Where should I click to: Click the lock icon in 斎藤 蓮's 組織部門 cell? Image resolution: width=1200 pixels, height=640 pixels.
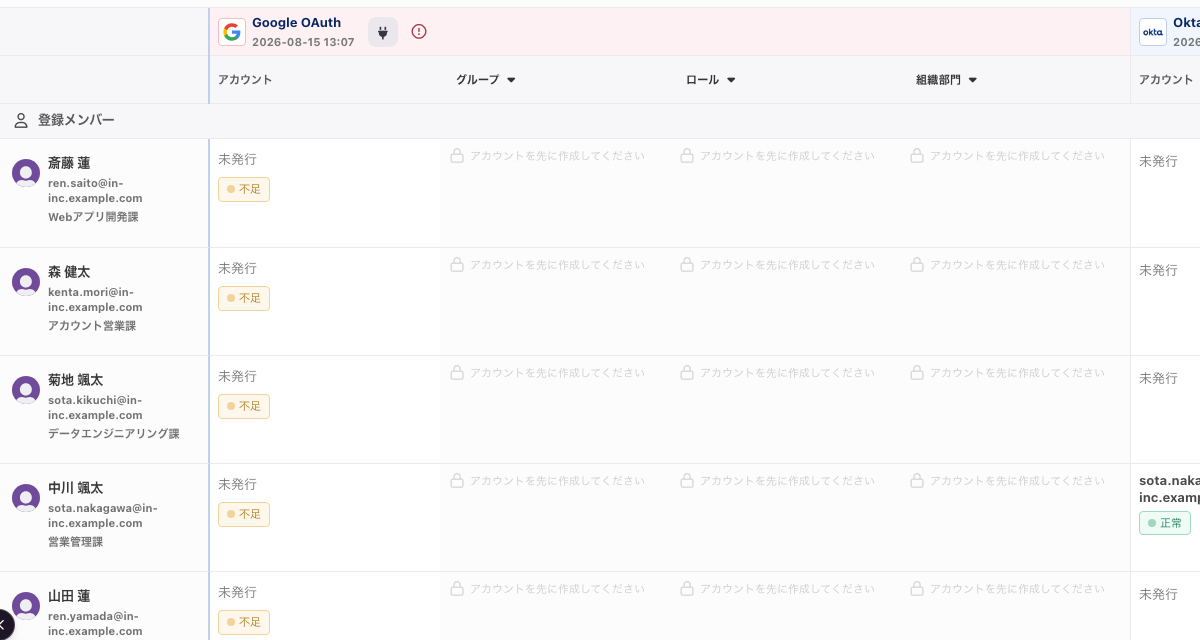pyautogui.click(x=917, y=156)
